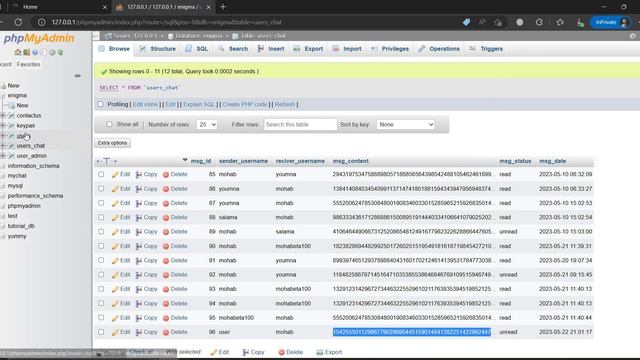Select checkbox for row msg_id 94
This screenshot has height=360, width=640.
(x=101, y=304)
